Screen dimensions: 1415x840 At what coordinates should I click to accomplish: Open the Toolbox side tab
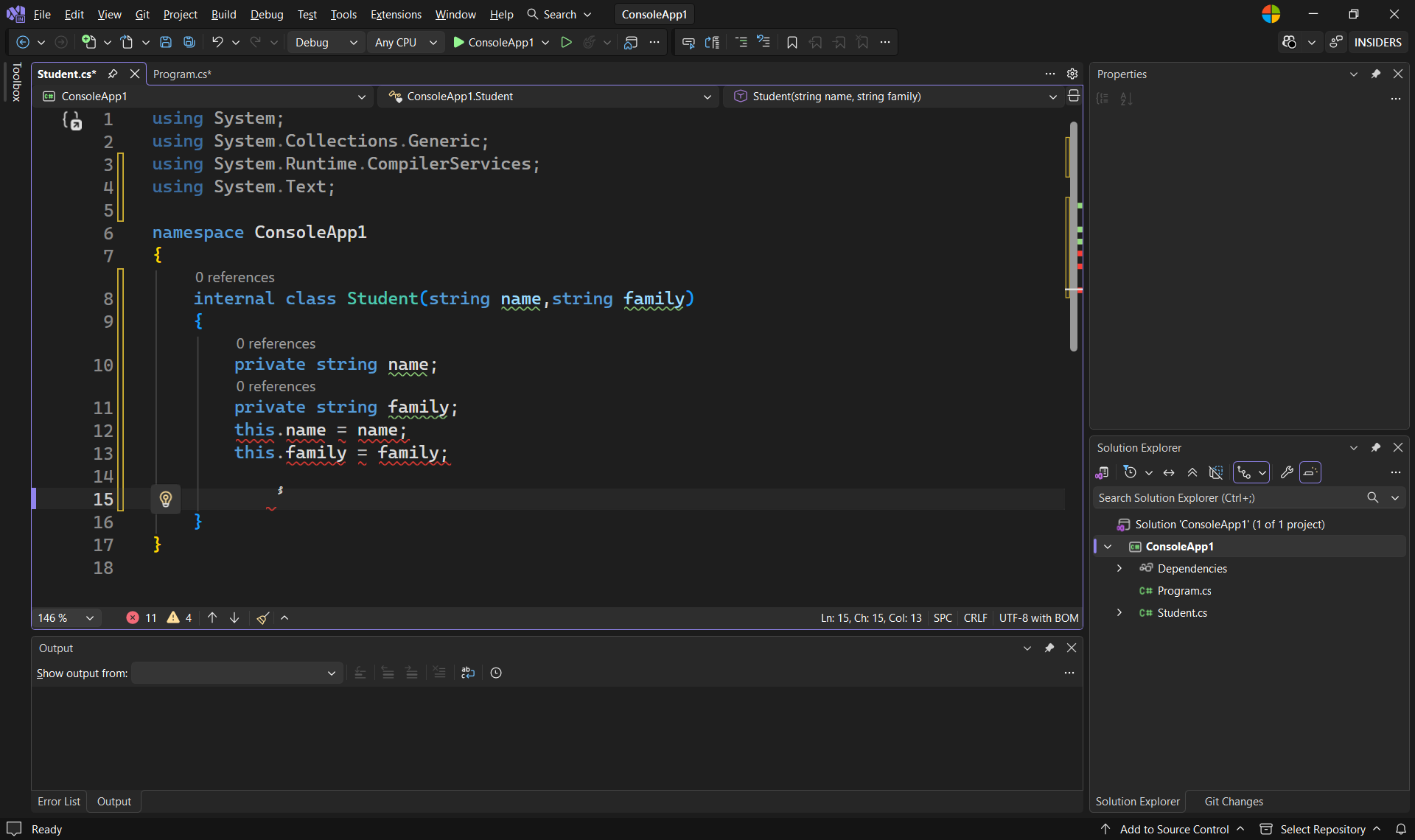point(16,82)
